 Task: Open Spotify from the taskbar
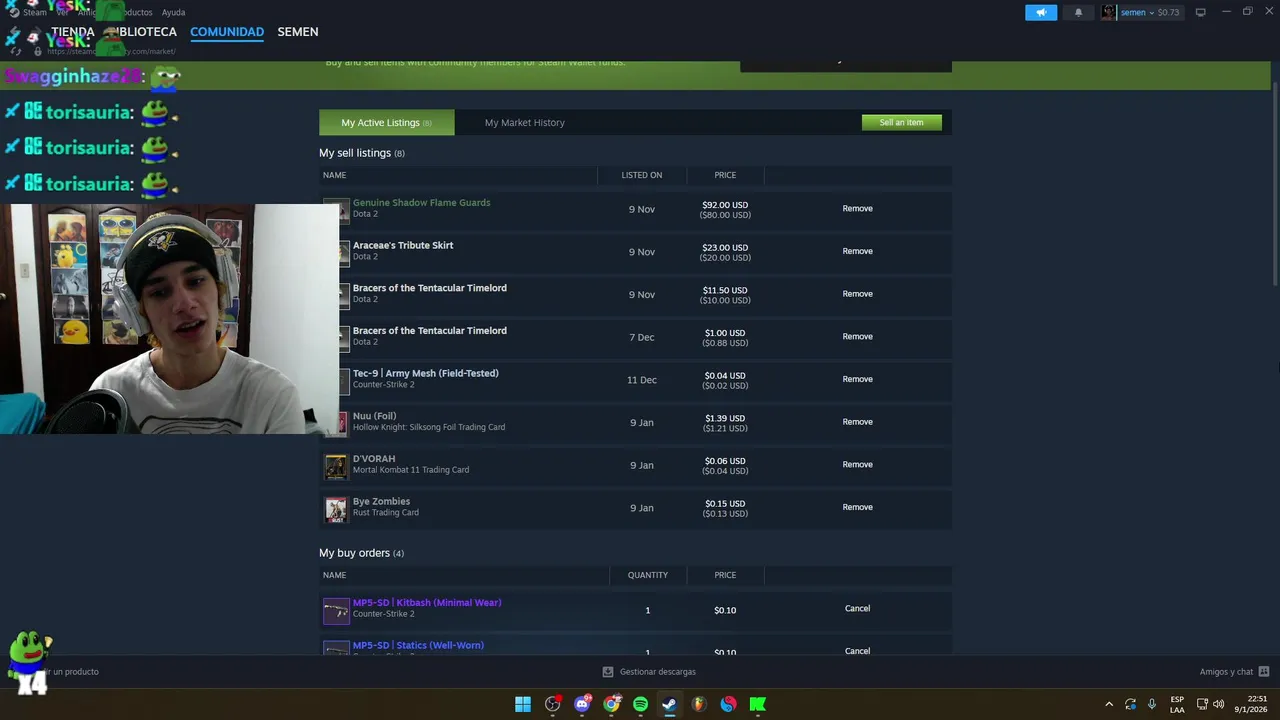click(640, 704)
